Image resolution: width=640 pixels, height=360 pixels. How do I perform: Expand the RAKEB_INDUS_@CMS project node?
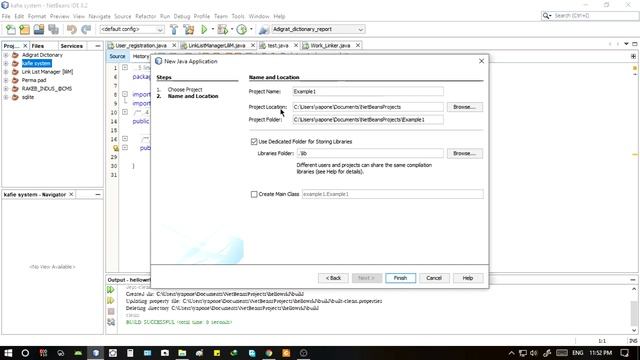tap(6, 89)
